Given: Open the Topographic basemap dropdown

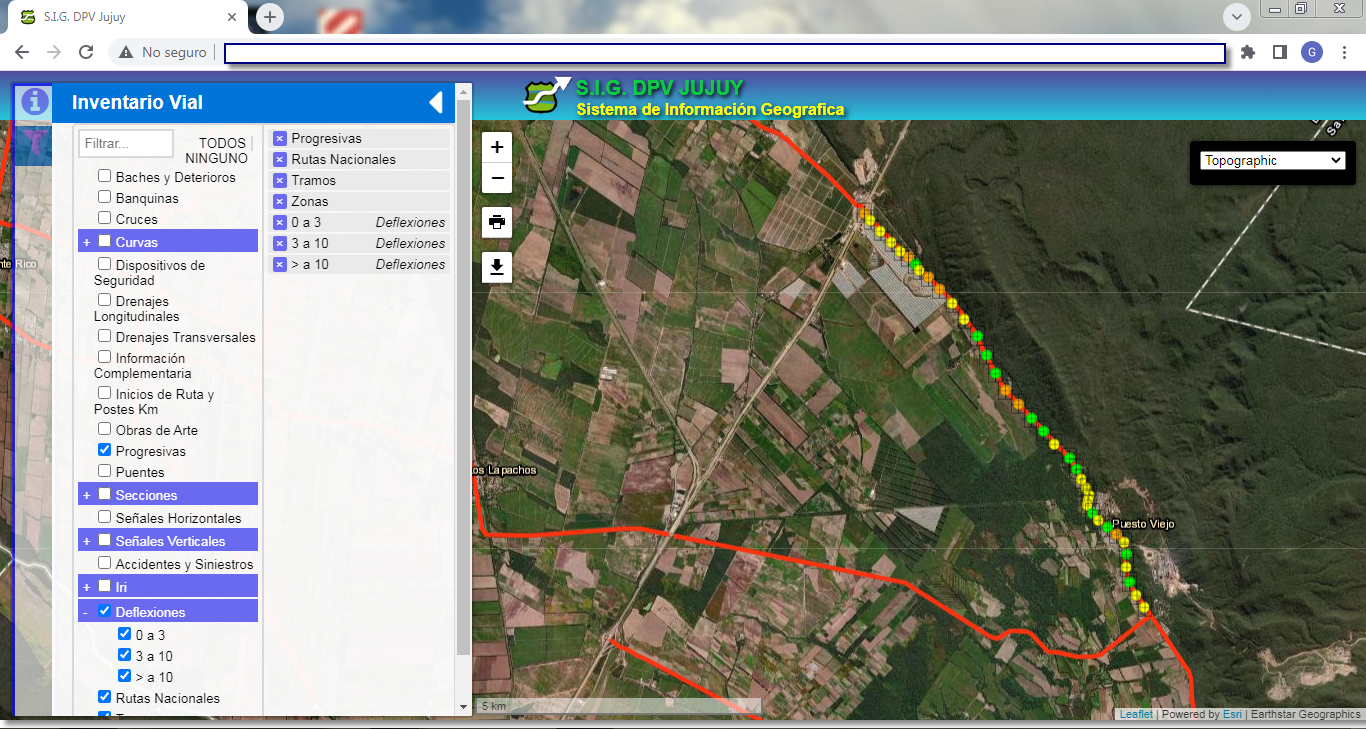Looking at the screenshot, I should tap(1273, 160).
